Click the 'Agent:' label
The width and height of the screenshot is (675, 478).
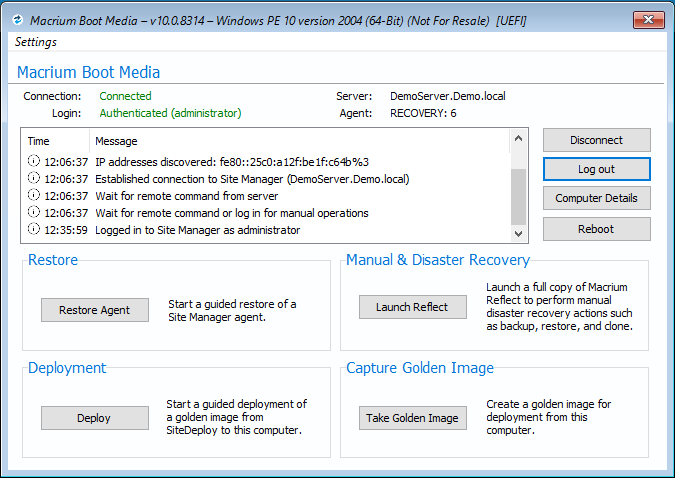pyautogui.click(x=356, y=113)
